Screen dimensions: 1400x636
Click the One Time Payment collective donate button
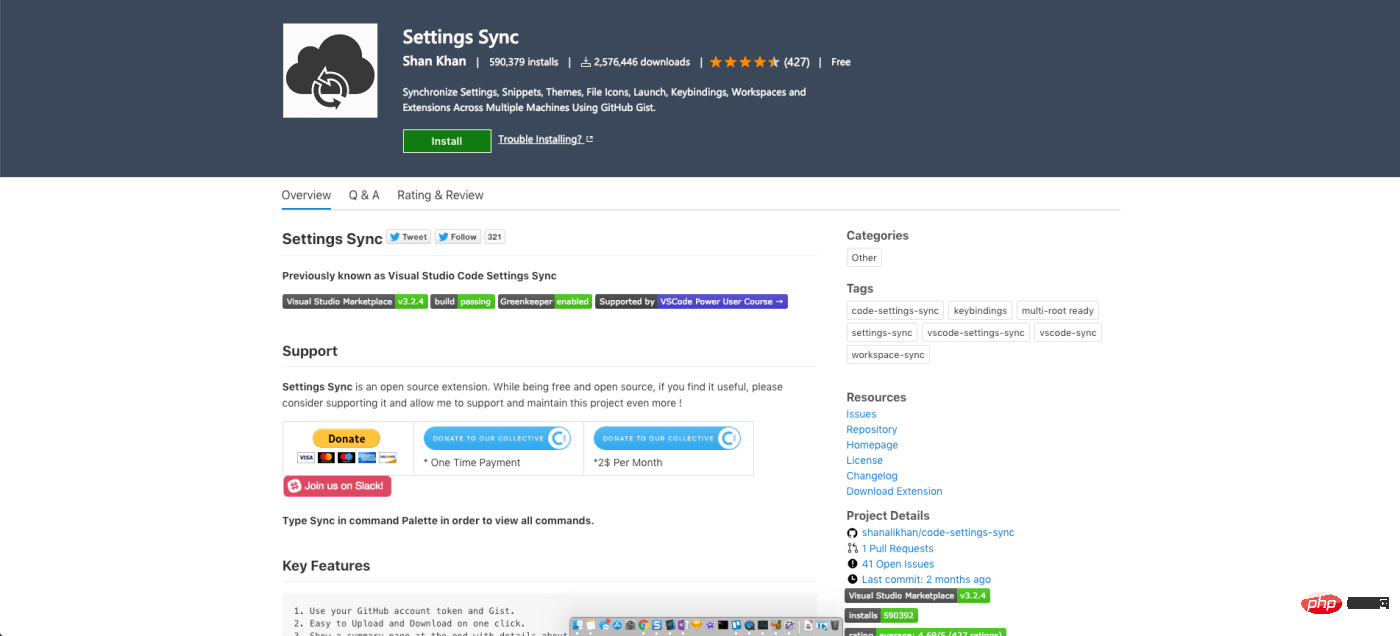[497, 438]
